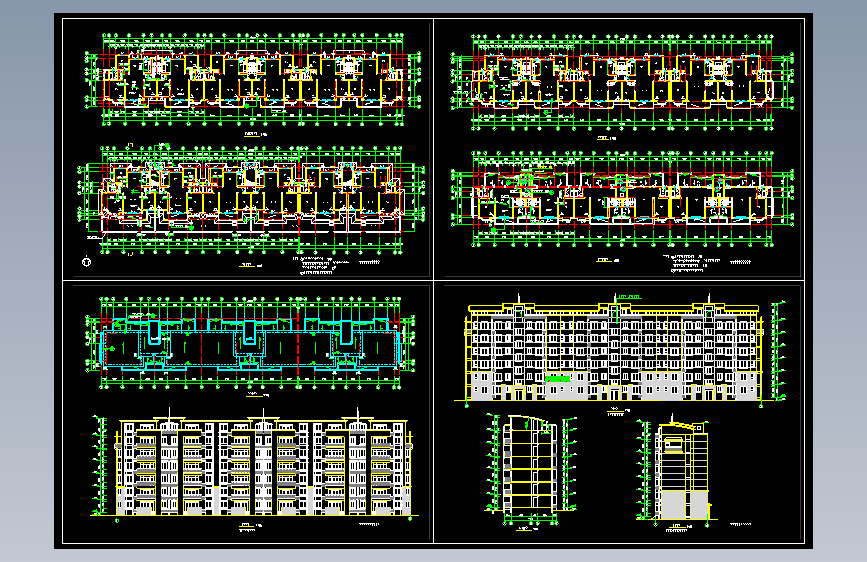This screenshot has height=562, width=867.
Task: Select the lower floor plan in top-left sheet
Action: 252,200
